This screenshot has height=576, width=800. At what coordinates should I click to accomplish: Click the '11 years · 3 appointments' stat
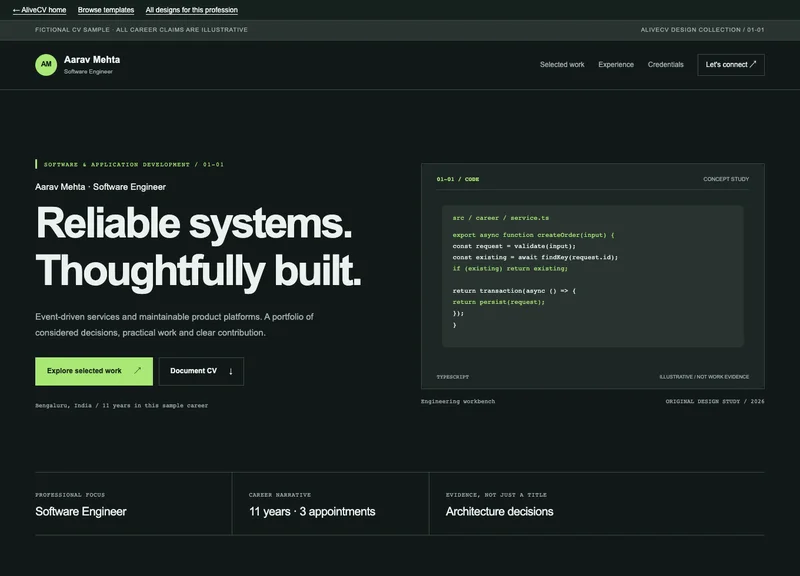click(312, 512)
